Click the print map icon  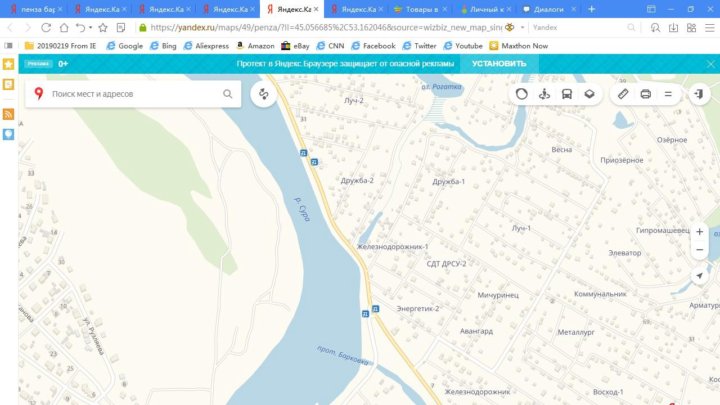[x=645, y=94]
